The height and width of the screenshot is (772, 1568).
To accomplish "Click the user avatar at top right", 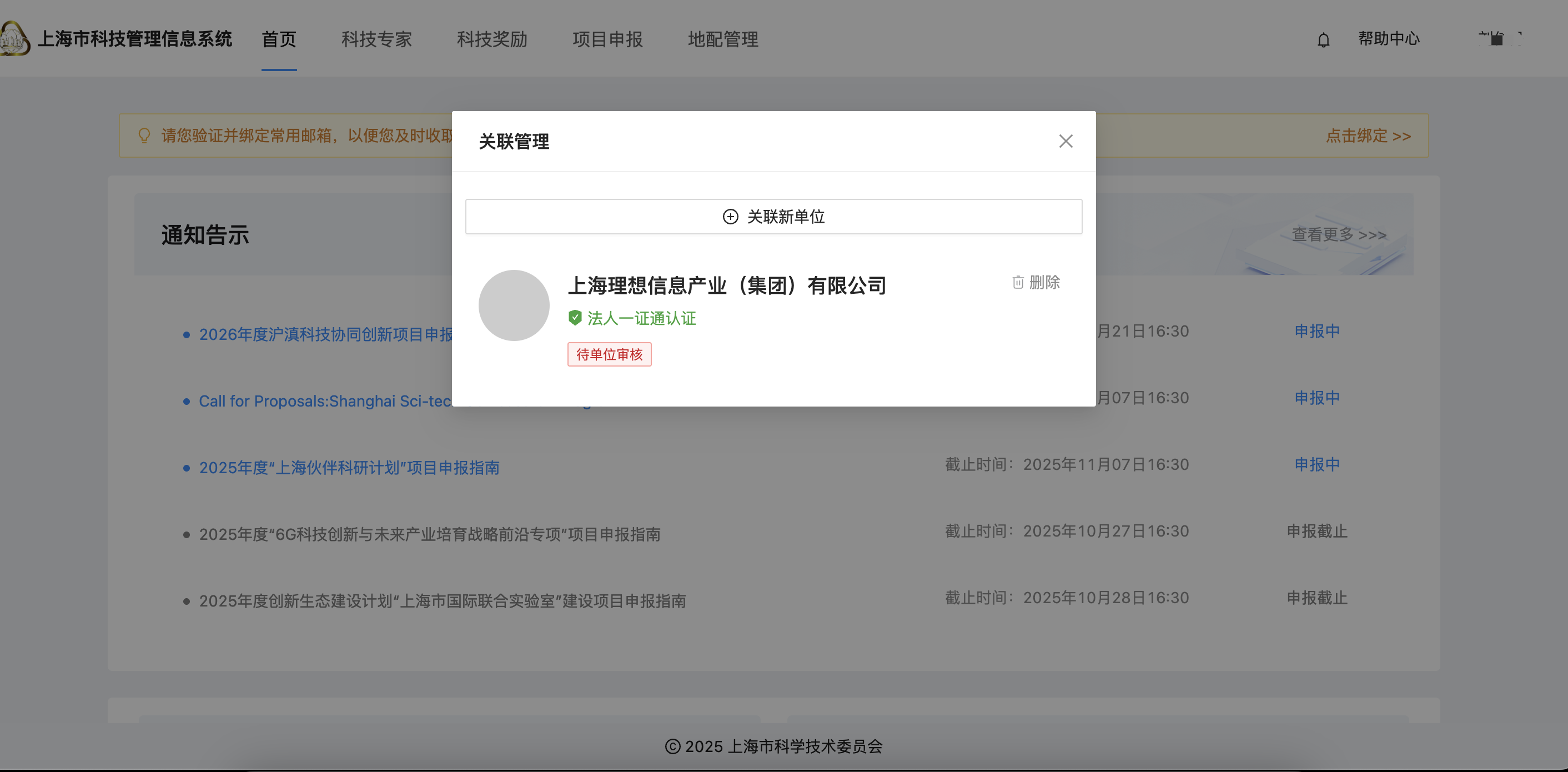I will coord(1499,39).
